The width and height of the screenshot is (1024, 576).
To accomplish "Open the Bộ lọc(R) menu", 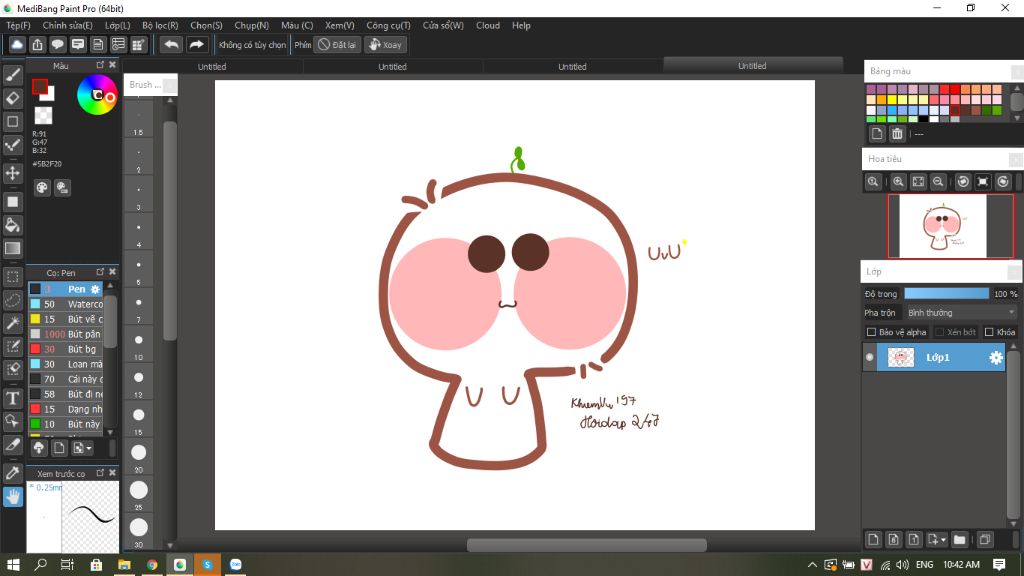I will point(160,25).
